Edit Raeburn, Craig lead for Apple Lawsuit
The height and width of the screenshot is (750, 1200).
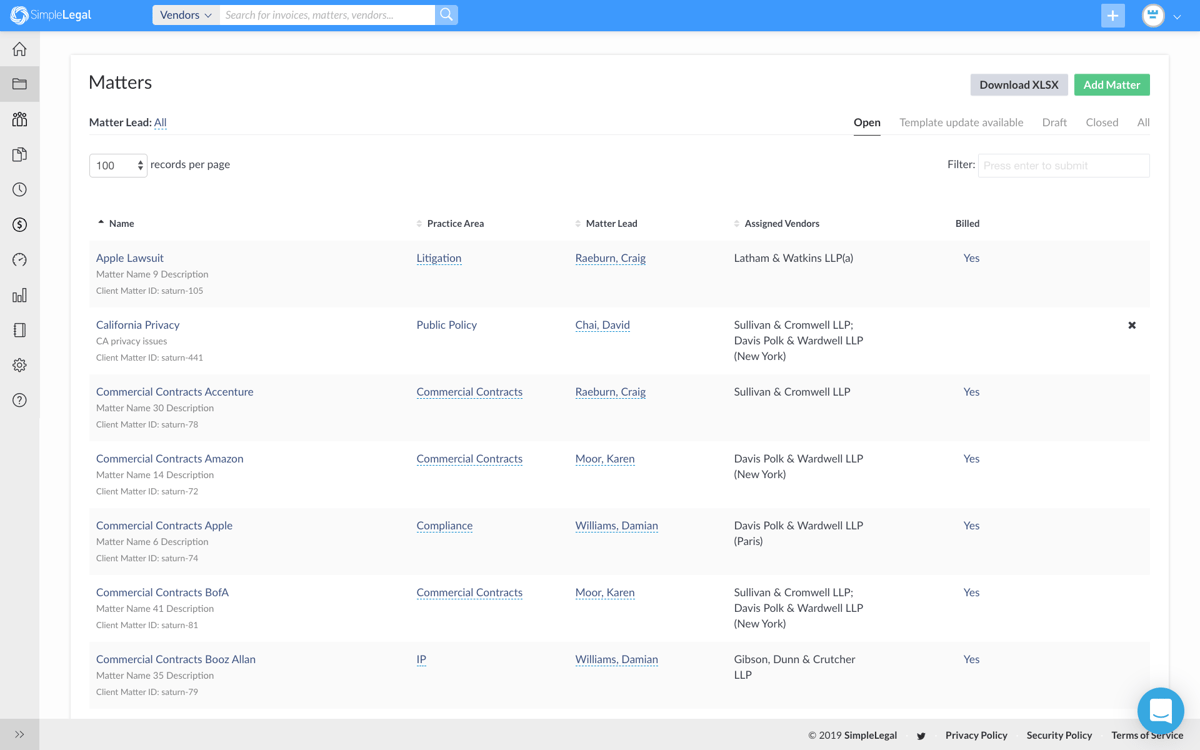[x=610, y=258]
